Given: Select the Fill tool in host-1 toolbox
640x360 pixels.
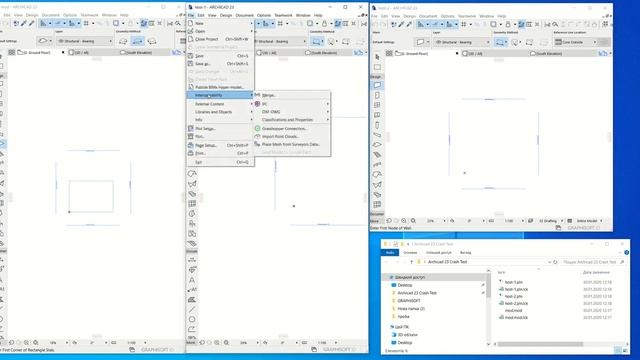Looking at the screenshot, I should pos(192,300).
